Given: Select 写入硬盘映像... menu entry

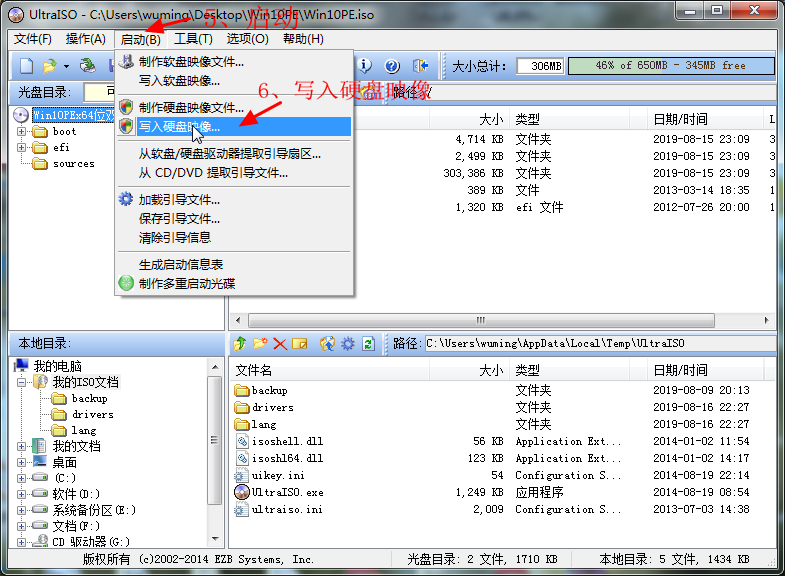Looking at the screenshot, I should coord(234,126).
